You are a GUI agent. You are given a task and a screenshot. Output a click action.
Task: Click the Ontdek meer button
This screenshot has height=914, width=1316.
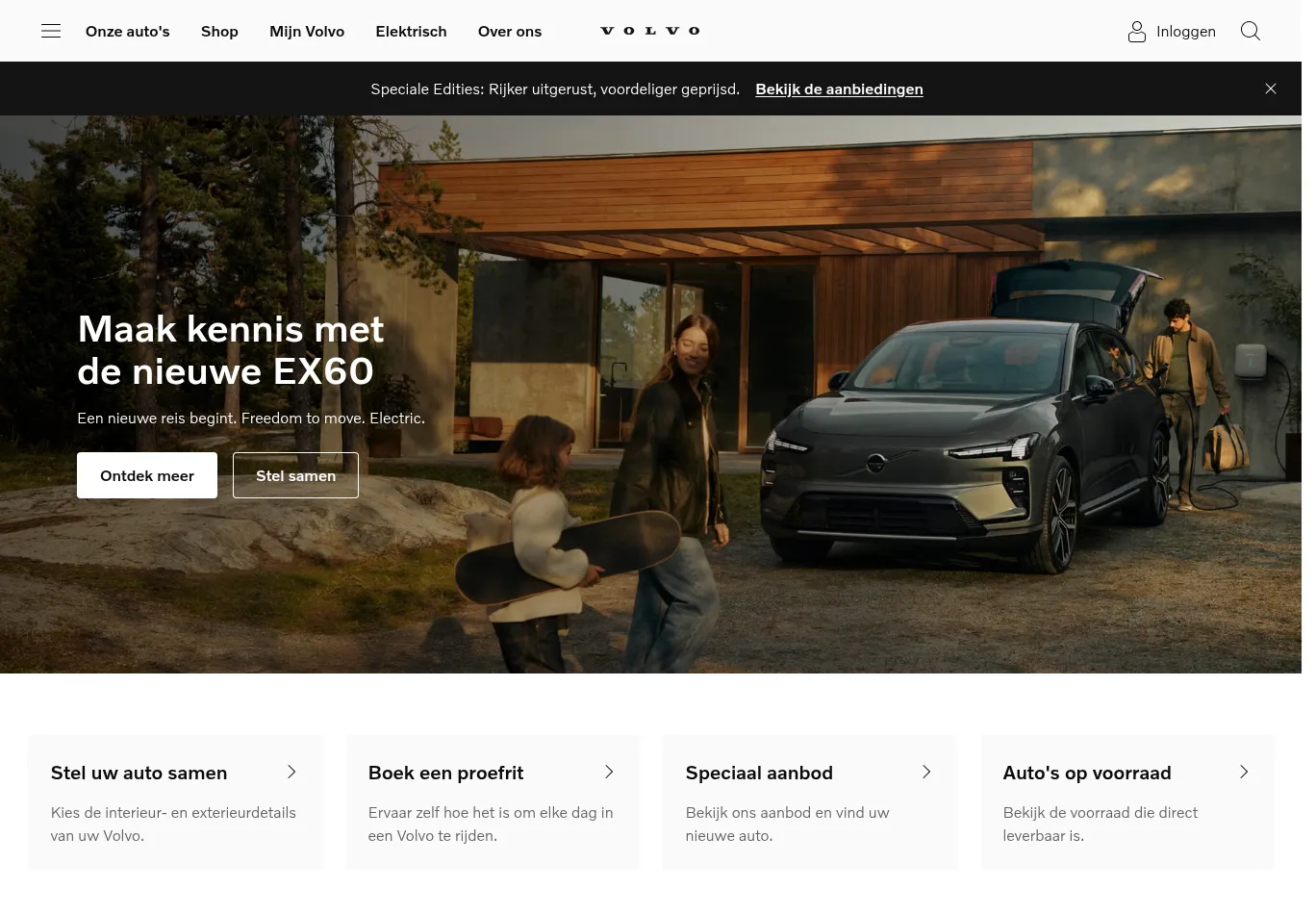(x=147, y=475)
